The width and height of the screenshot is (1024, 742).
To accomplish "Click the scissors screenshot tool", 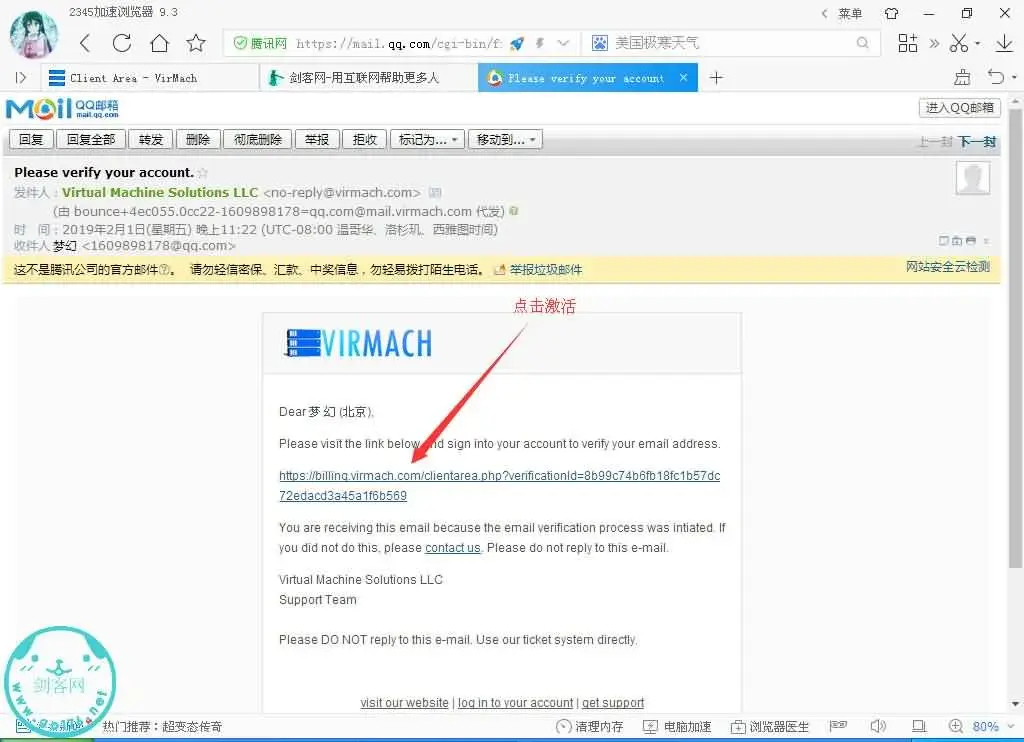I will coord(959,43).
